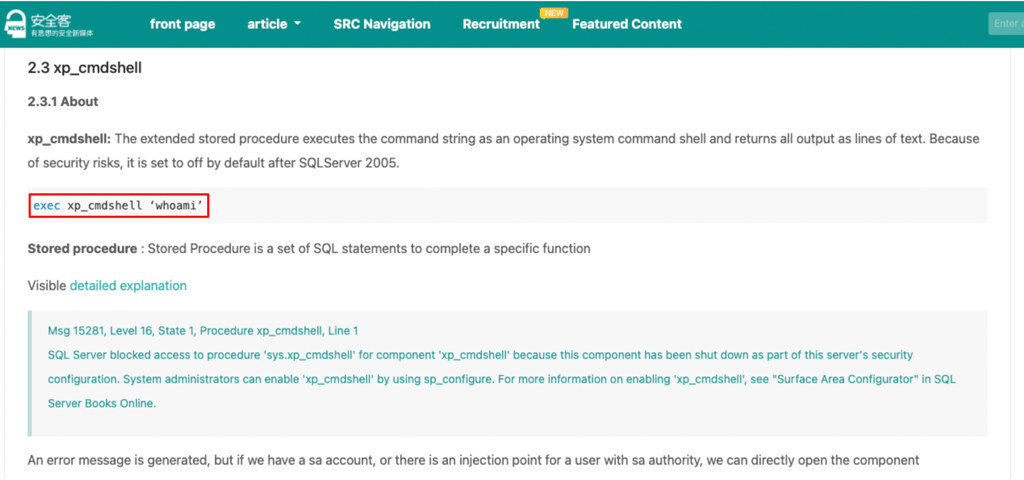Click the highlighted exec xp_cmdshell code snippet
Viewport: 1024px width, 480px height.
(x=119, y=206)
